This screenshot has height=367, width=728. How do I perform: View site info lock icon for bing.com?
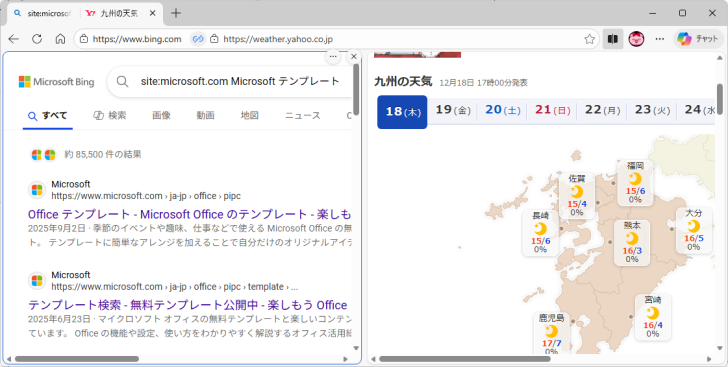pyautogui.click(x=84, y=39)
